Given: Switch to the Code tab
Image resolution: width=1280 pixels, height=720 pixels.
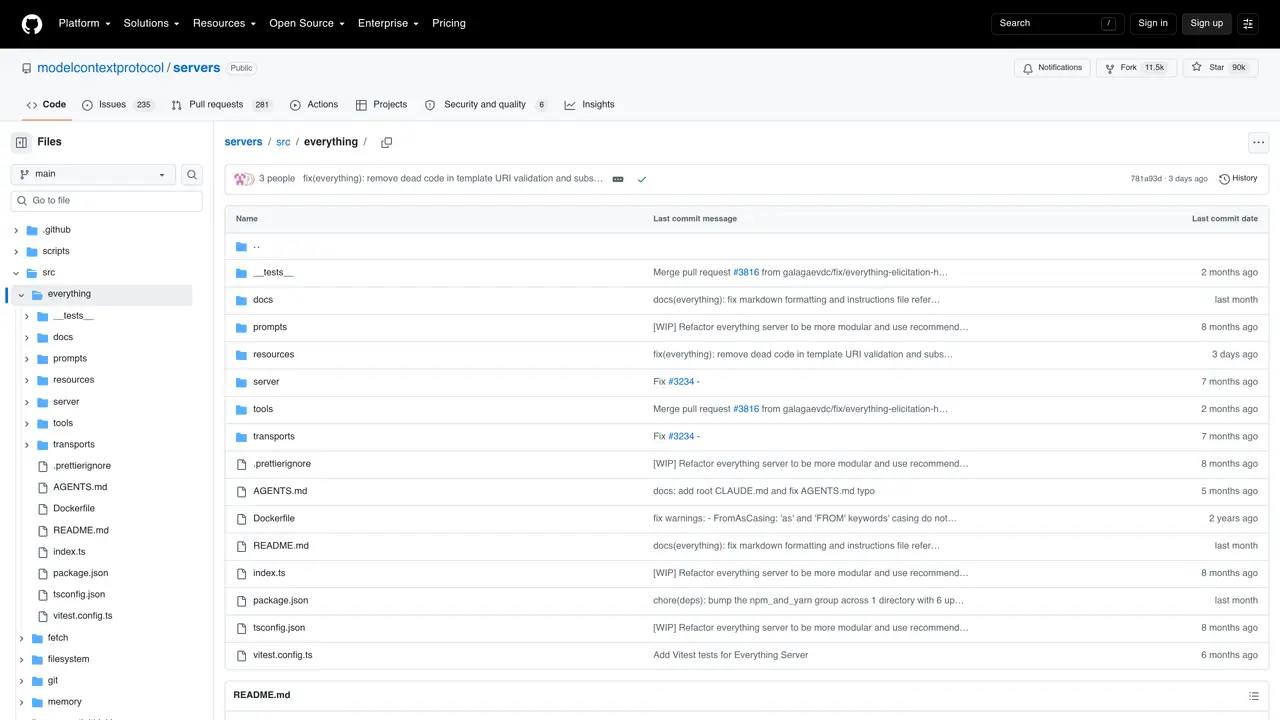Looking at the screenshot, I should coord(46,105).
